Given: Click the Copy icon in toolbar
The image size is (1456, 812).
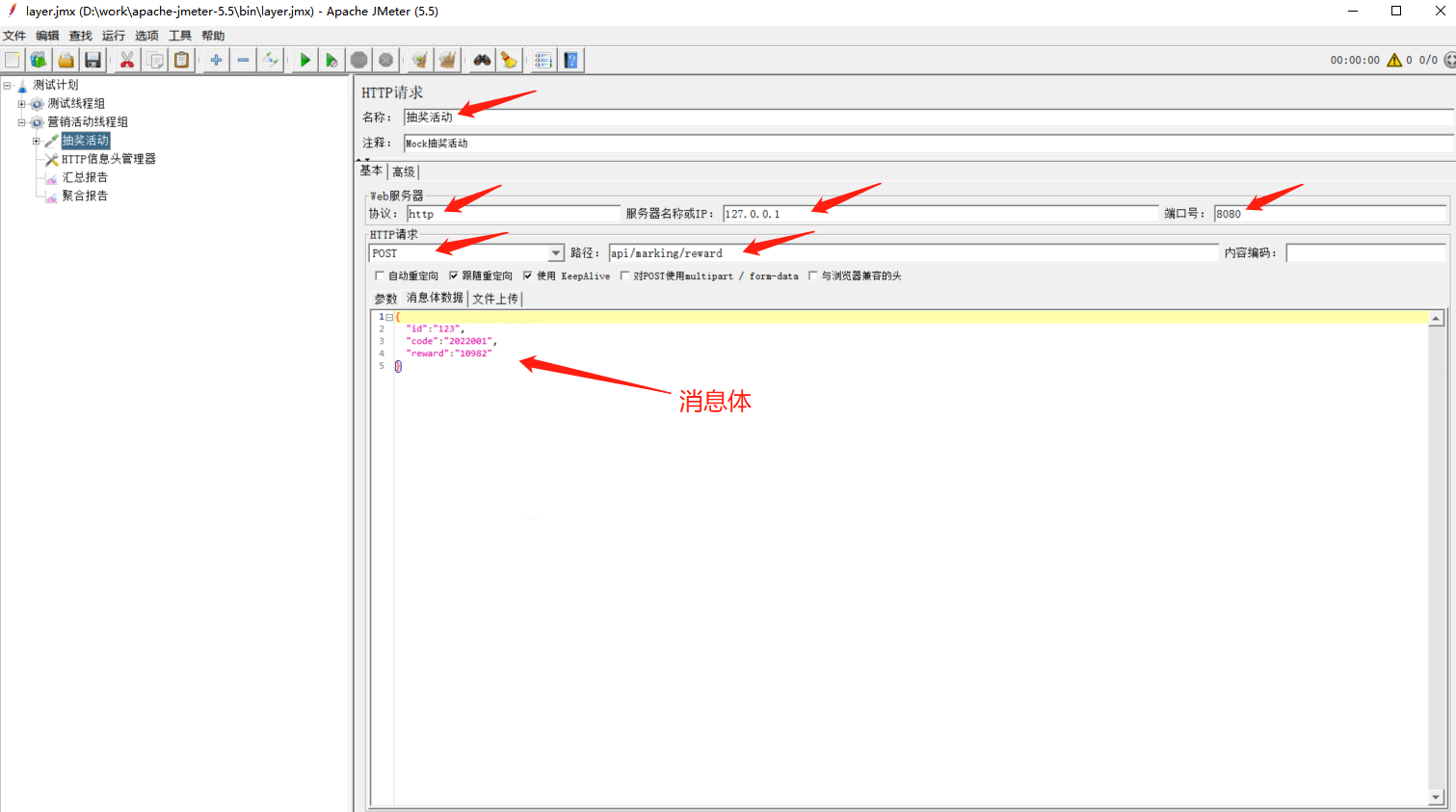Looking at the screenshot, I should 154,60.
